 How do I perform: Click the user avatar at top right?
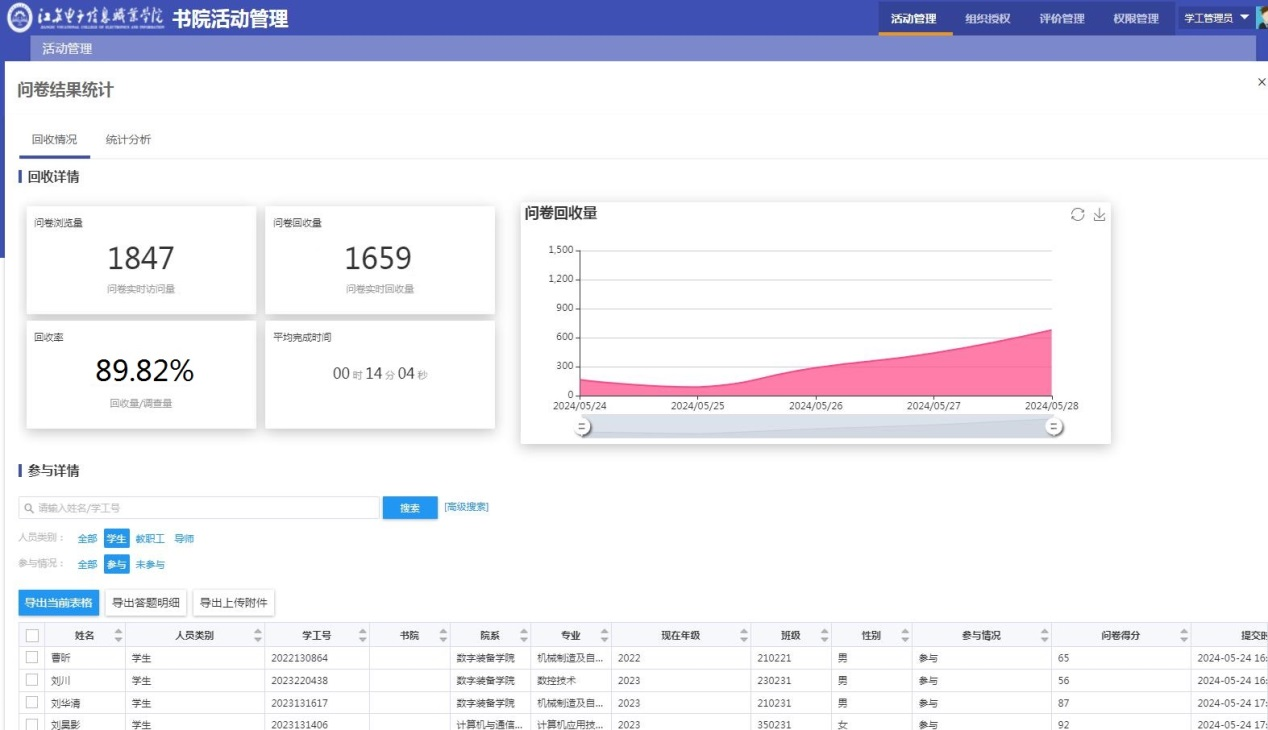click(x=1262, y=18)
